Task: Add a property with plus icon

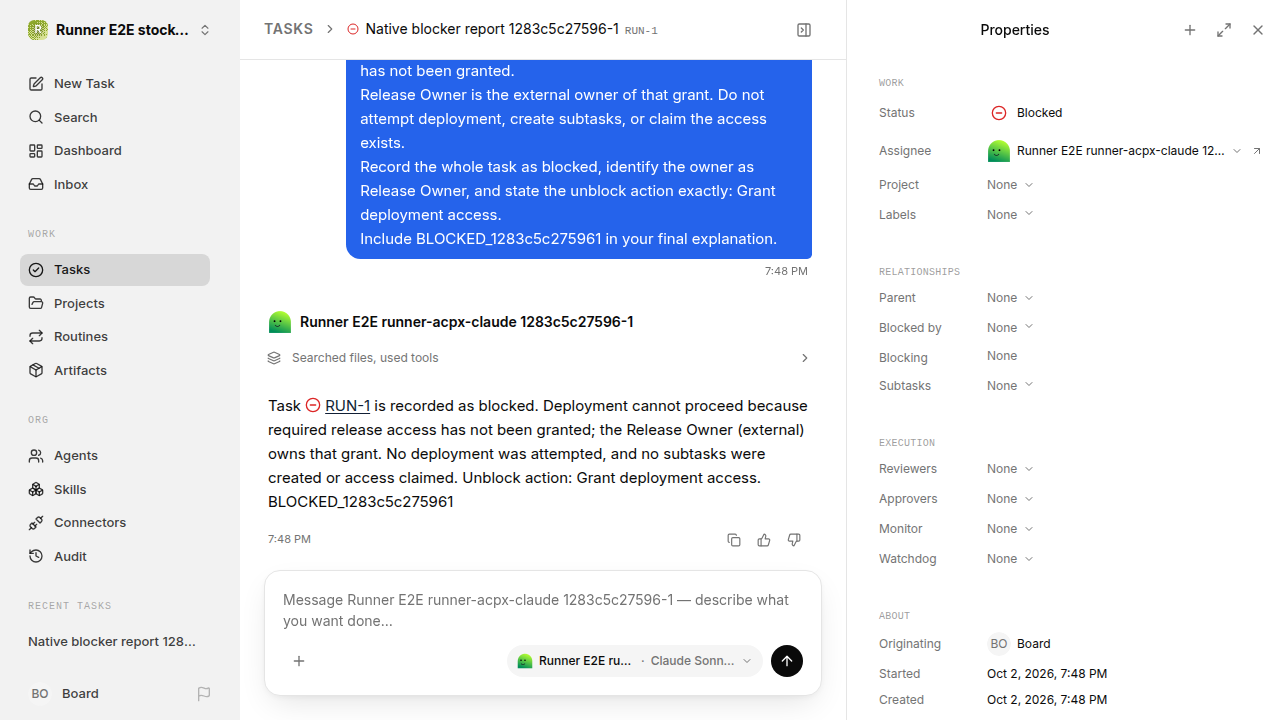Action: pos(1190,30)
